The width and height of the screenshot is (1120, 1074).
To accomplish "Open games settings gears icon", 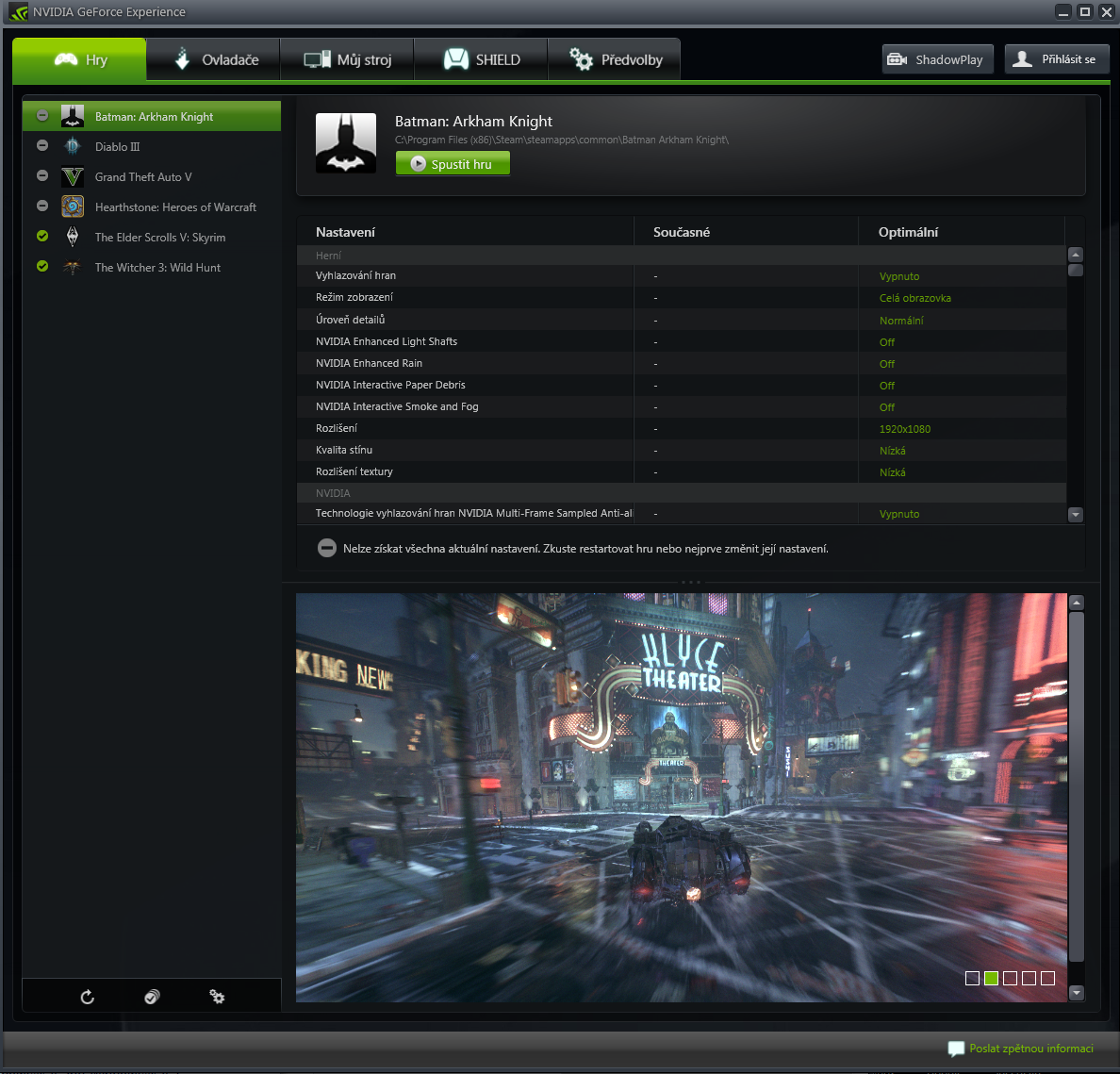I will click(217, 996).
